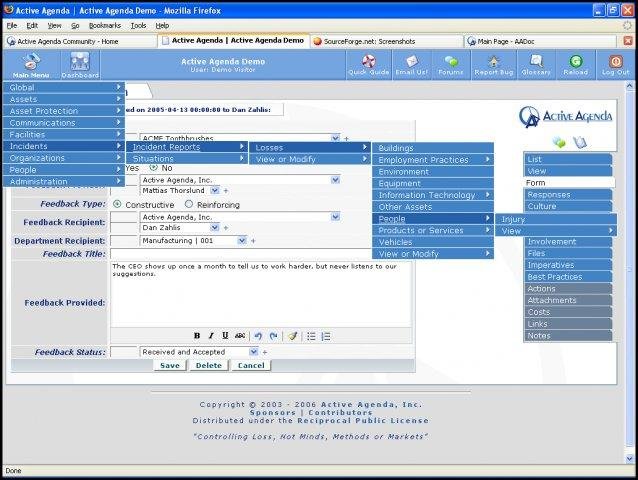Expand the Information Technology submenu
This screenshot has height=480, width=638.
(433, 195)
